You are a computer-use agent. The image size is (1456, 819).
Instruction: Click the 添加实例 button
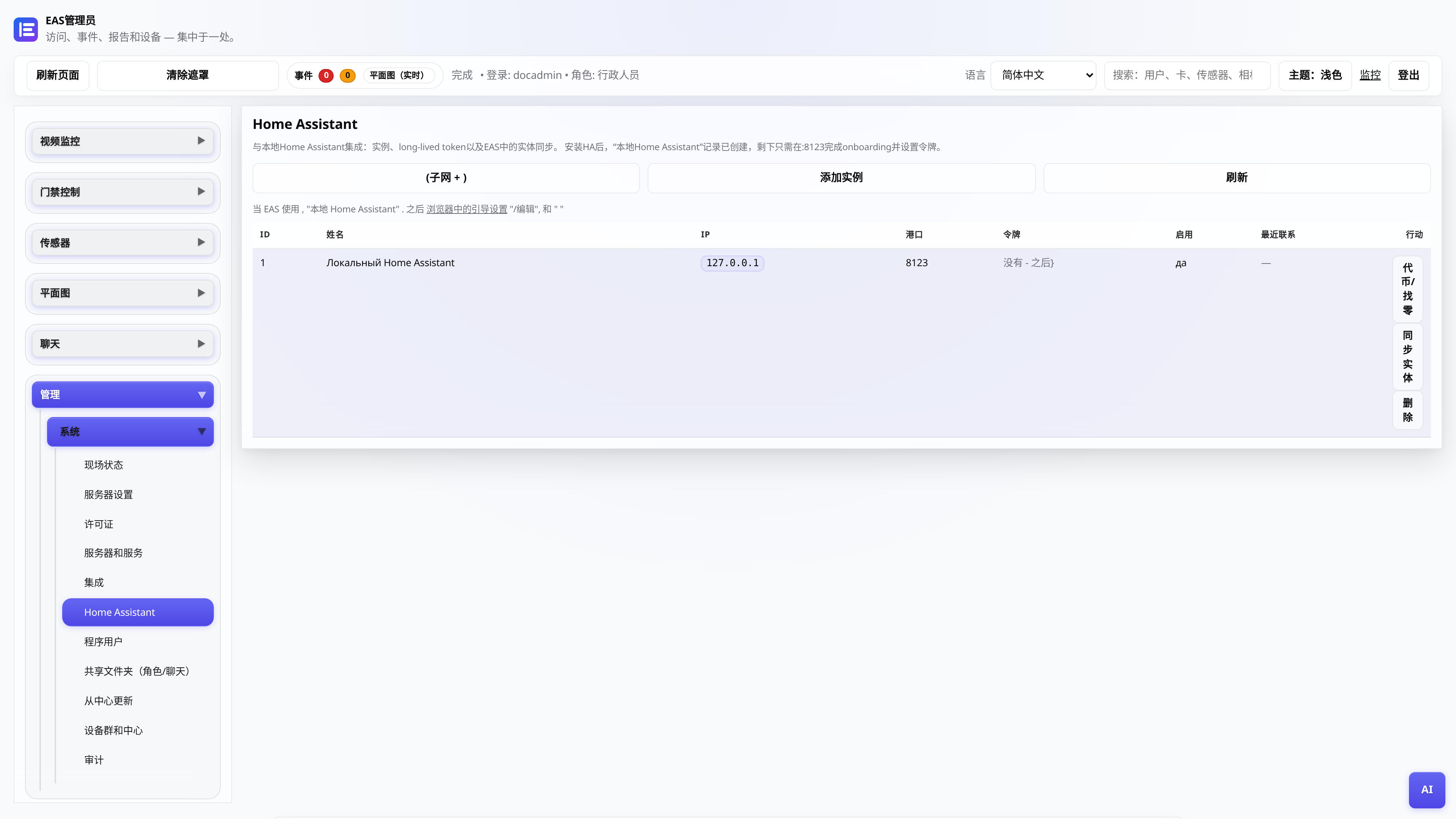click(x=841, y=177)
